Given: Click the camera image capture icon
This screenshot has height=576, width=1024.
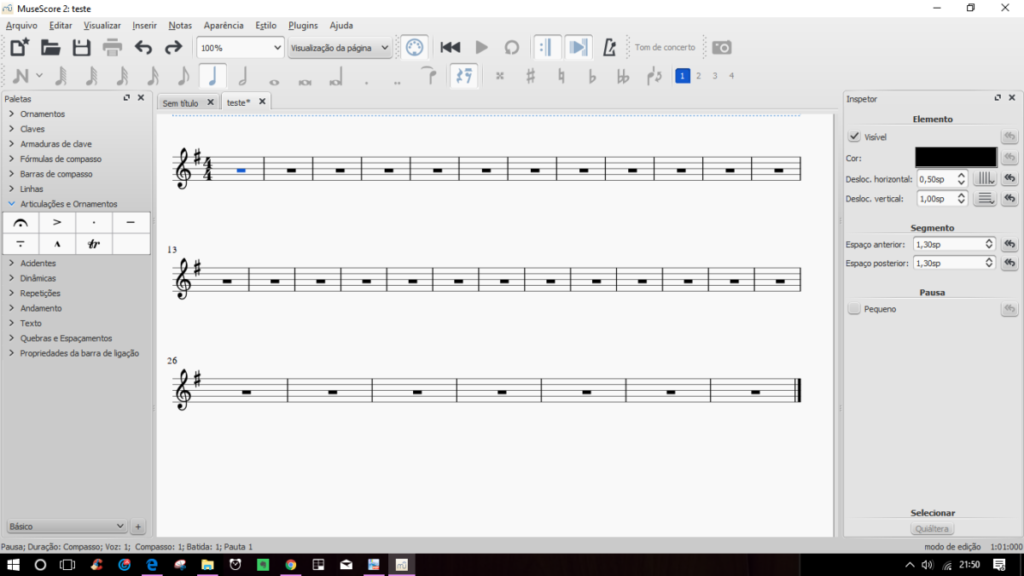Looking at the screenshot, I should pos(721,47).
